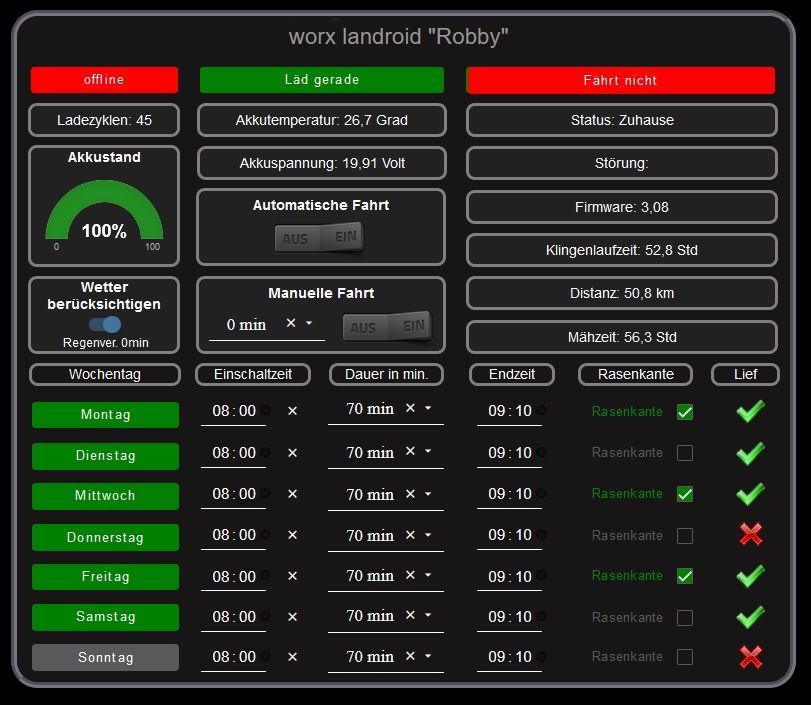Clear the Montag duration value

click(410, 408)
